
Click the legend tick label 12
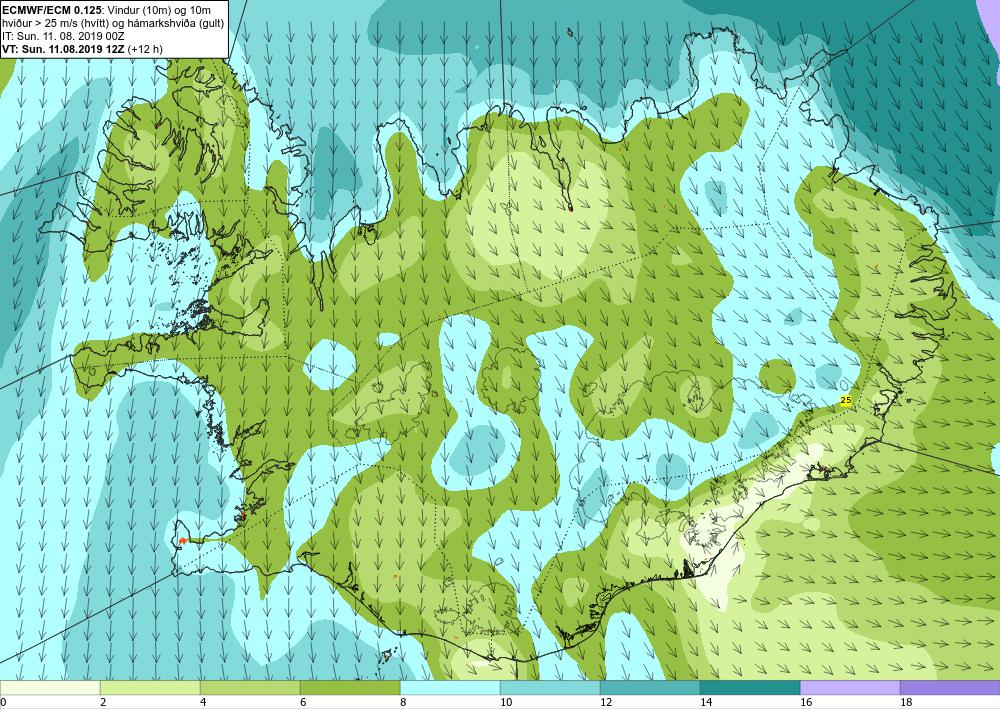click(x=606, y=702)
